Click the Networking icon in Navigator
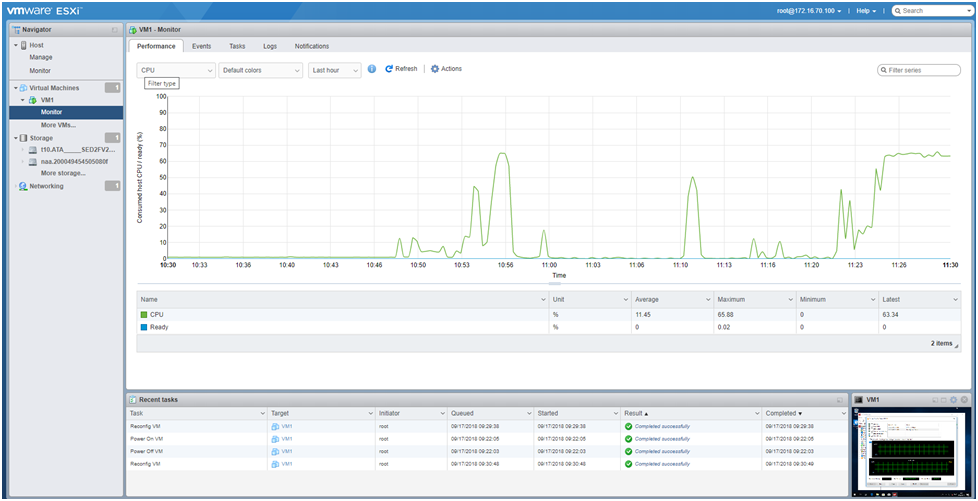This screenshot has width=978, height=501. [x=23, y=186]
